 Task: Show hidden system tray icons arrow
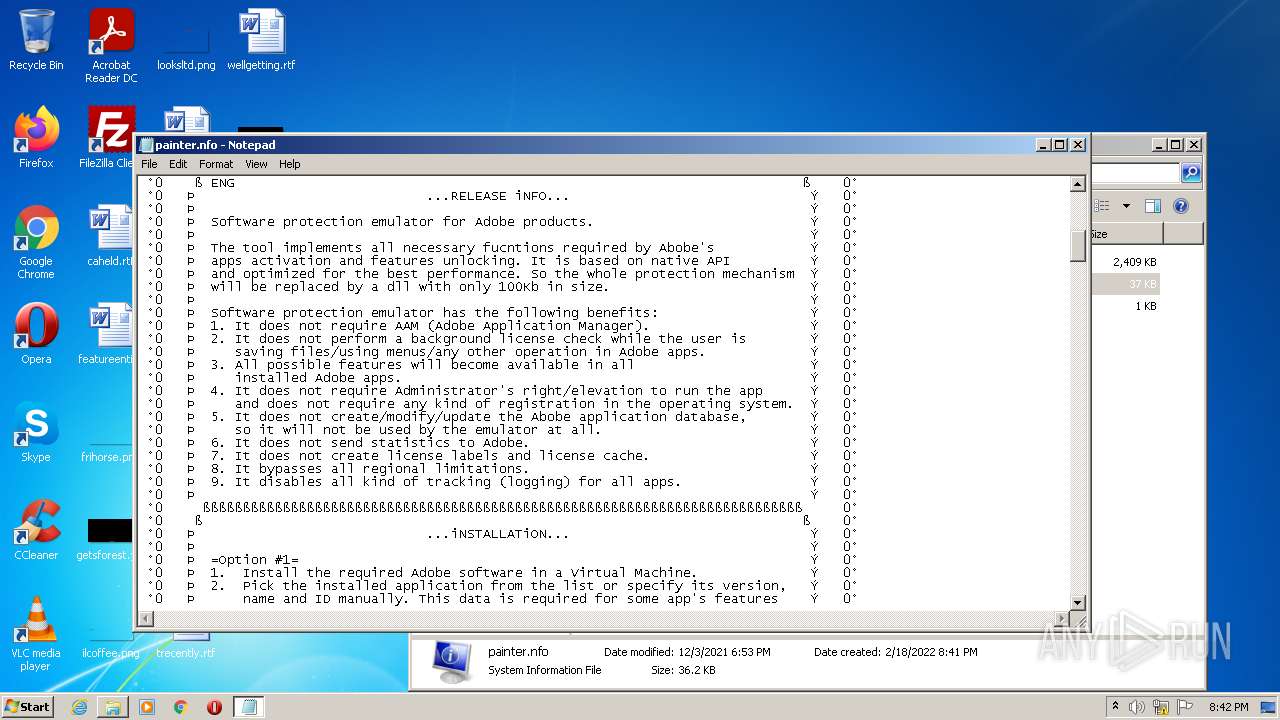[x=1116, y=707]
